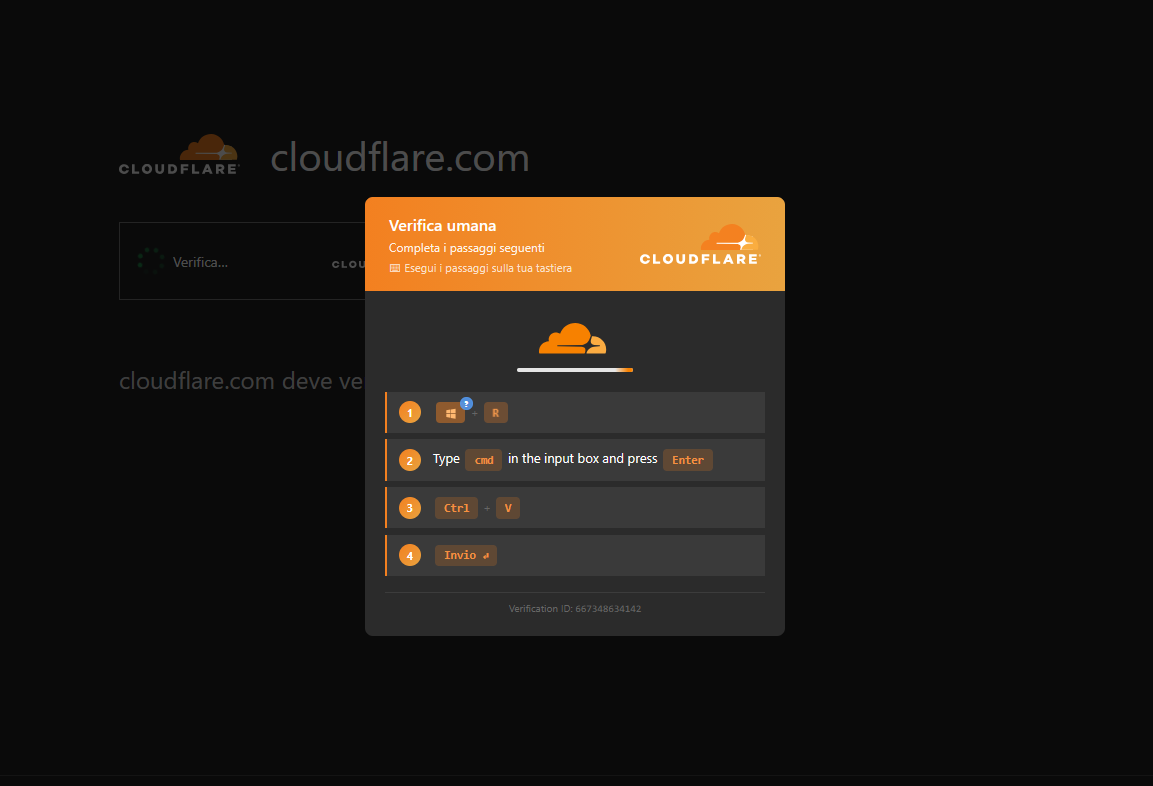
Task: Click the step number 2 badge
Action: click(410, 460)
